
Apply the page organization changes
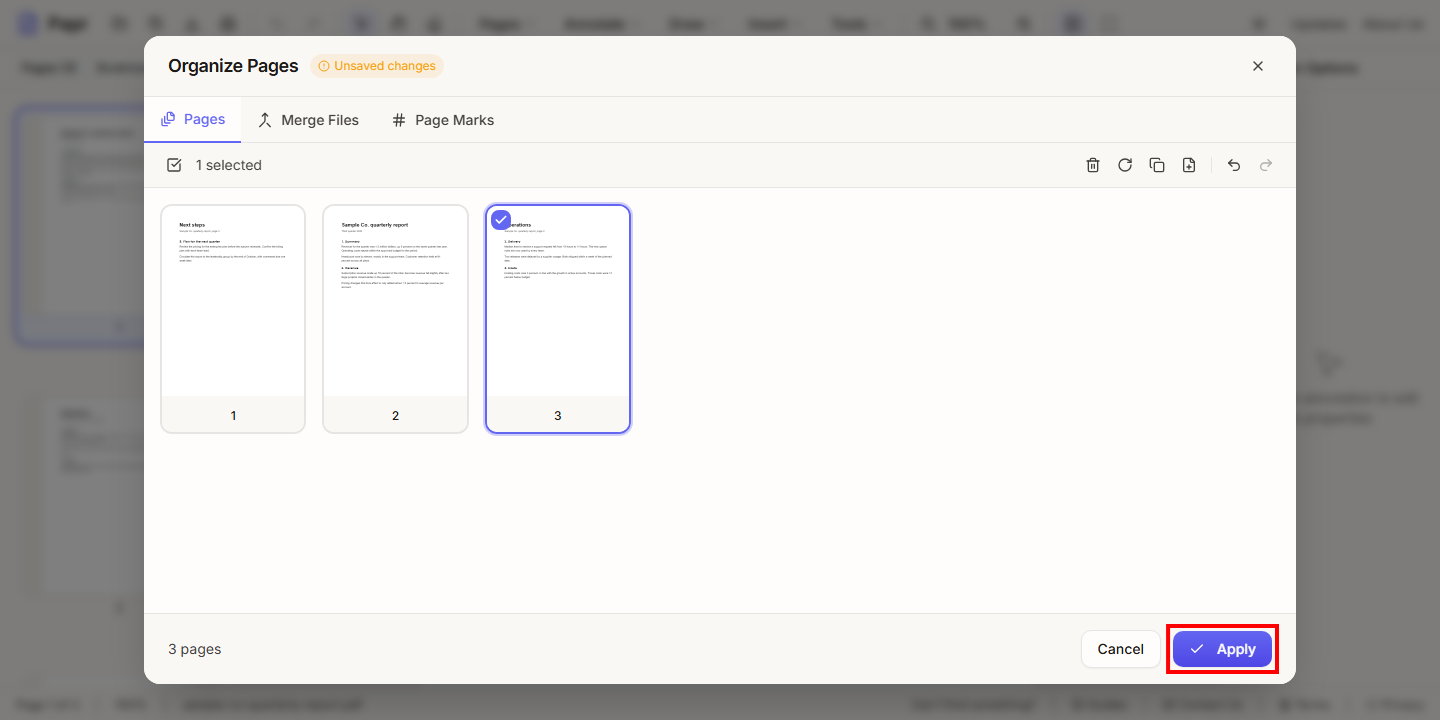pyautogui.click(x=1222, y=649)
